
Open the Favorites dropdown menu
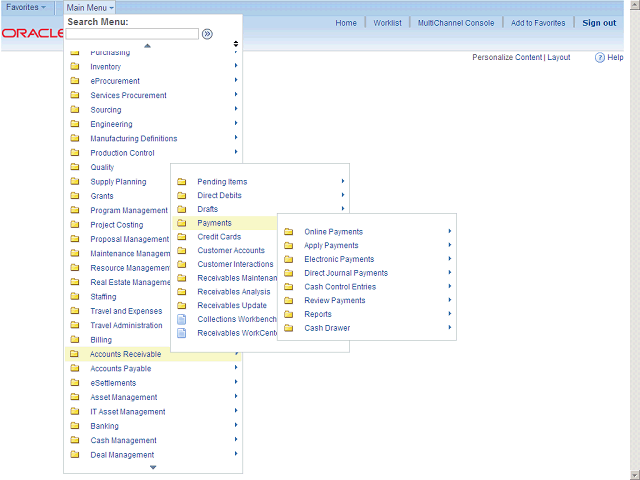[26, 7]
